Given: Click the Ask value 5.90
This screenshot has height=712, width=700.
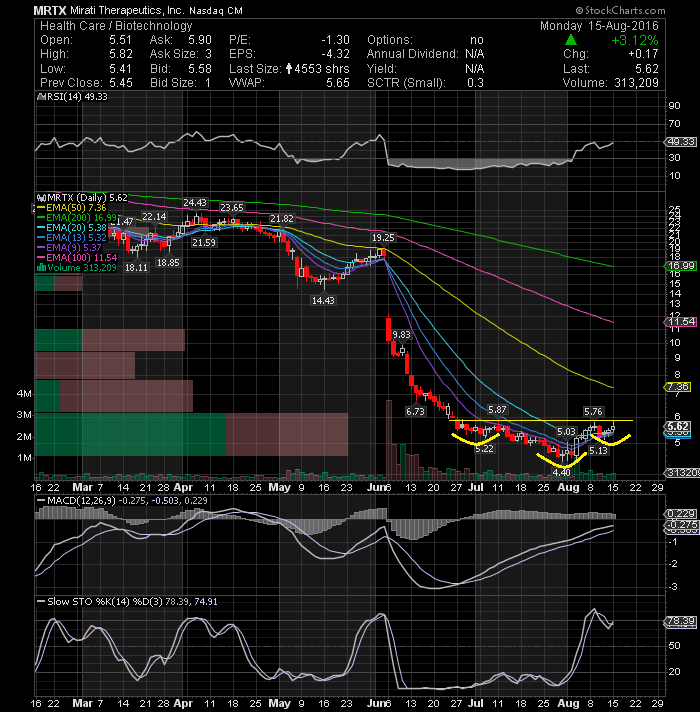Looking at the screenshot, I should tap(200, 40).
